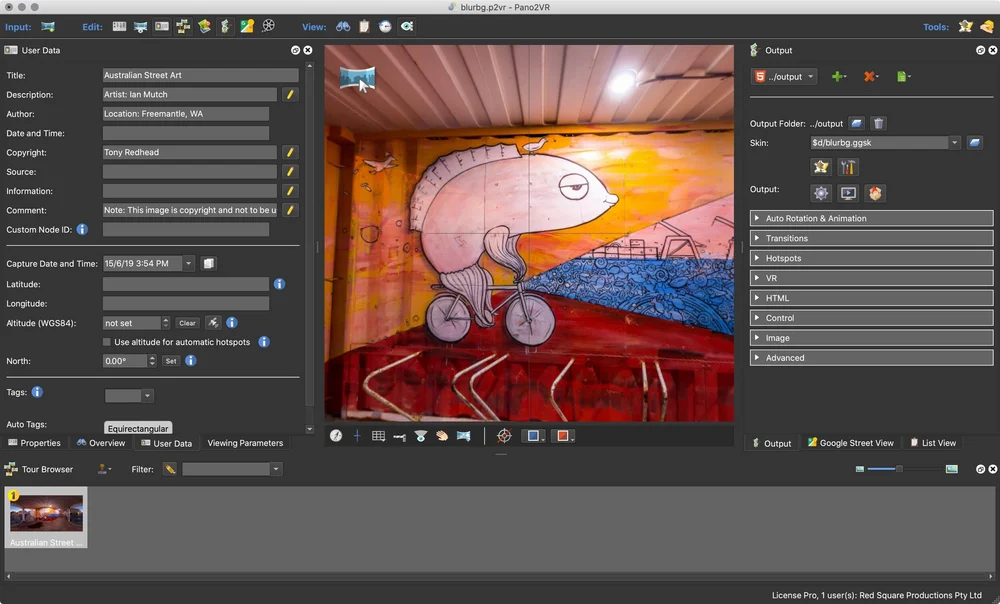
Task: Click the green plus add output icon
Action: (839, 77)
